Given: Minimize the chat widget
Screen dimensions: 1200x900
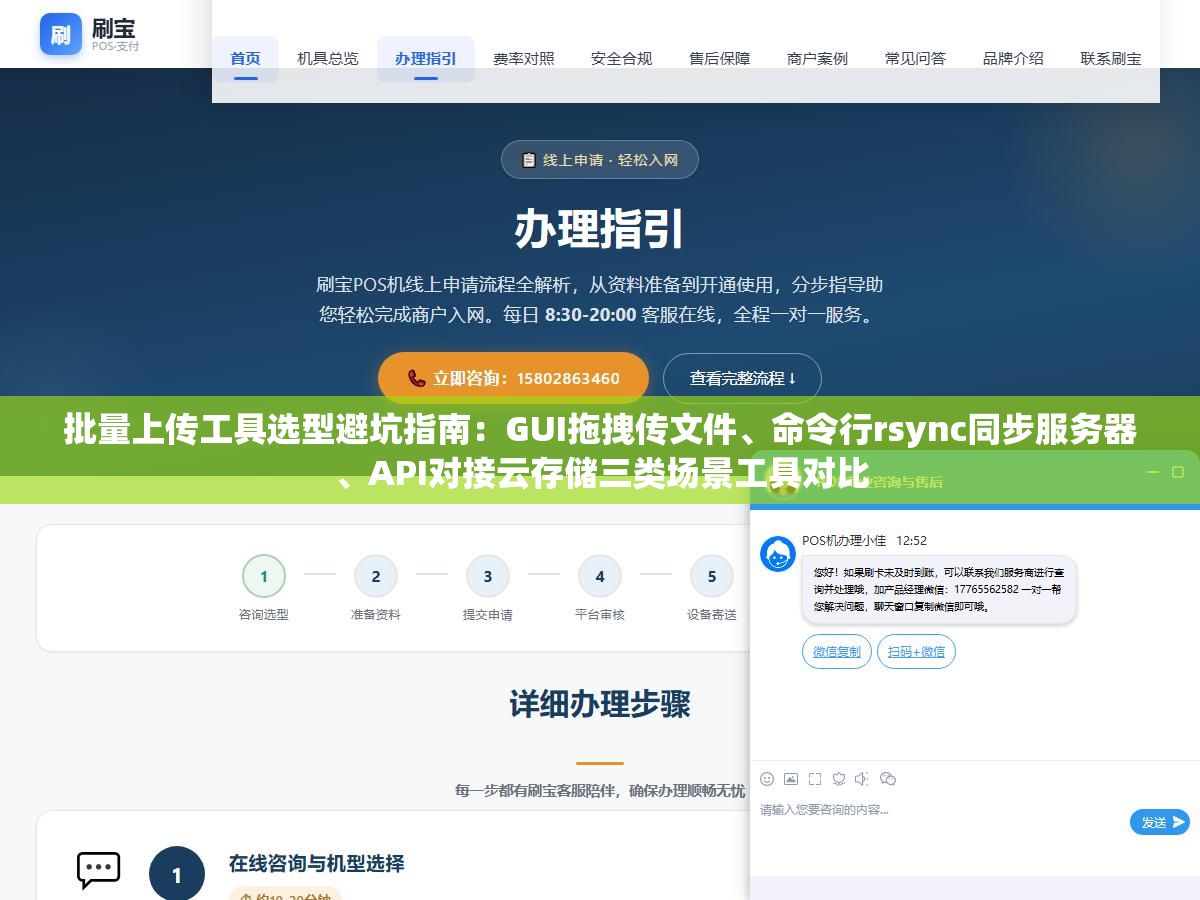Looking at the screenshot, I should click(1152, 472).
